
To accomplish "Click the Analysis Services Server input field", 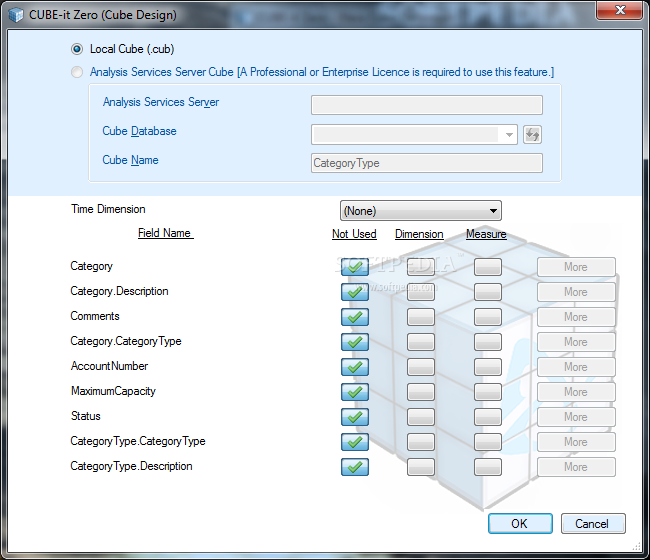I will tap(427, 105).
